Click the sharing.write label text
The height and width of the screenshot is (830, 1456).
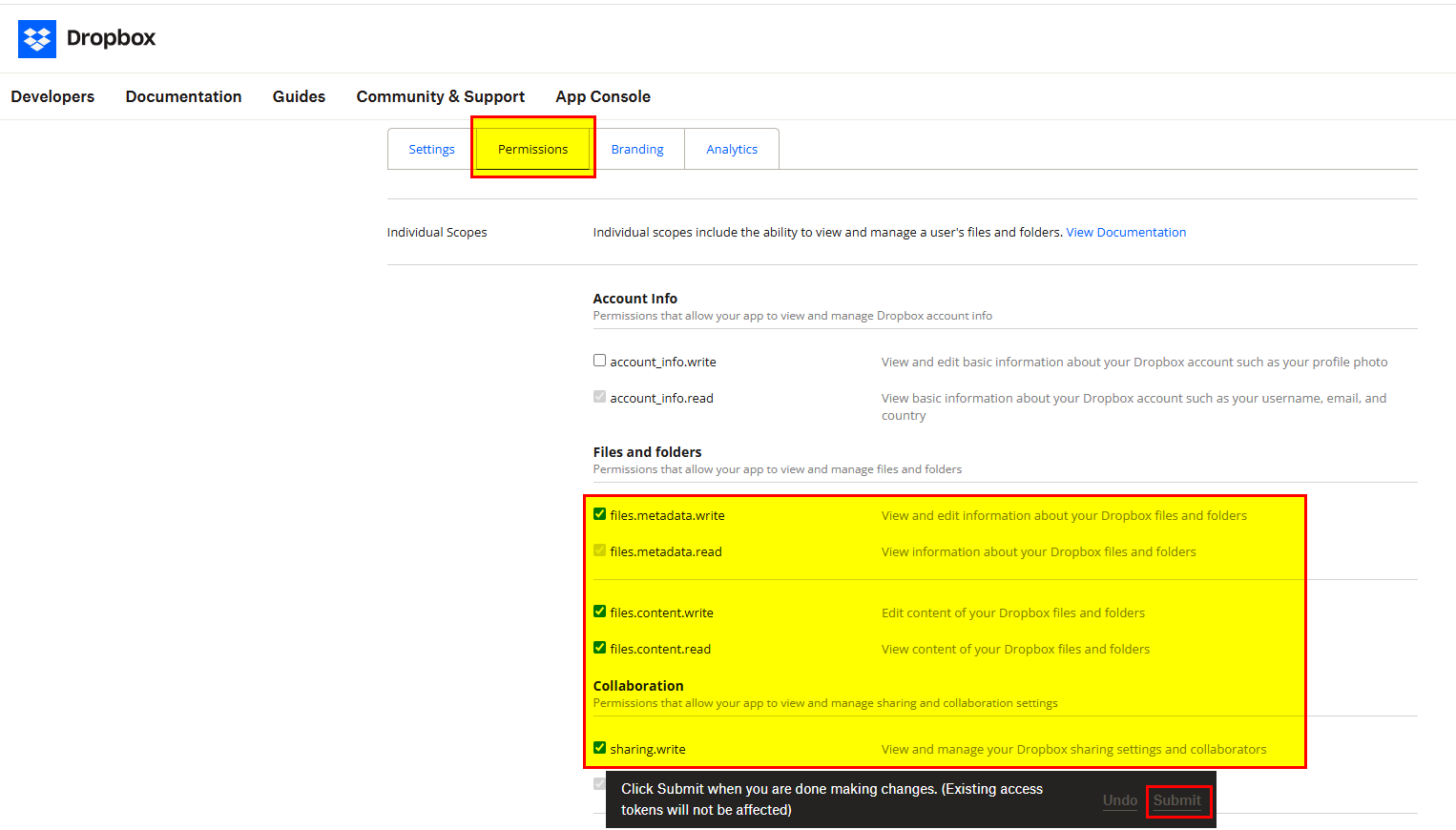(648, 749)
